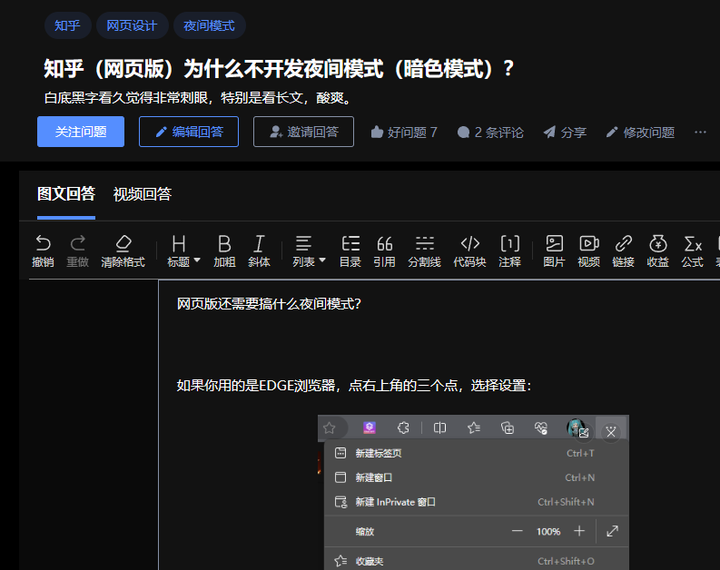
Task: Click the 关注问题 button
Action: pos(81,132)
